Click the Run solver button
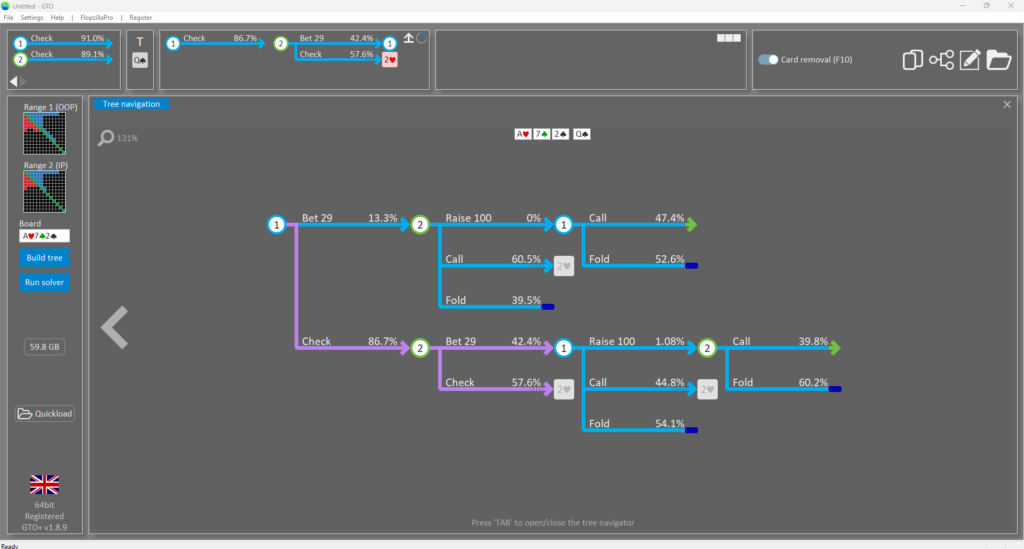The height and width of the screenshot is (549, 1024). tap(44, 283)
